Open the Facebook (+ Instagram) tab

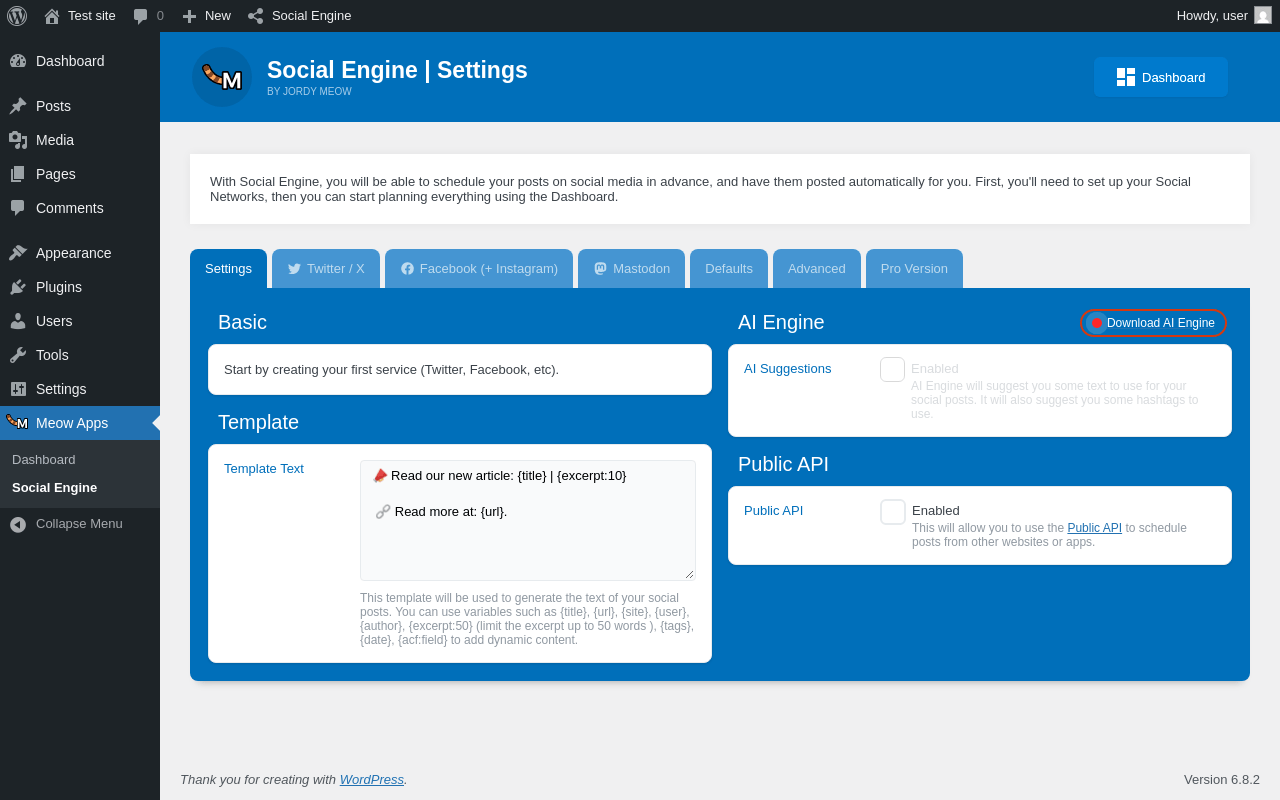point(479,269)
